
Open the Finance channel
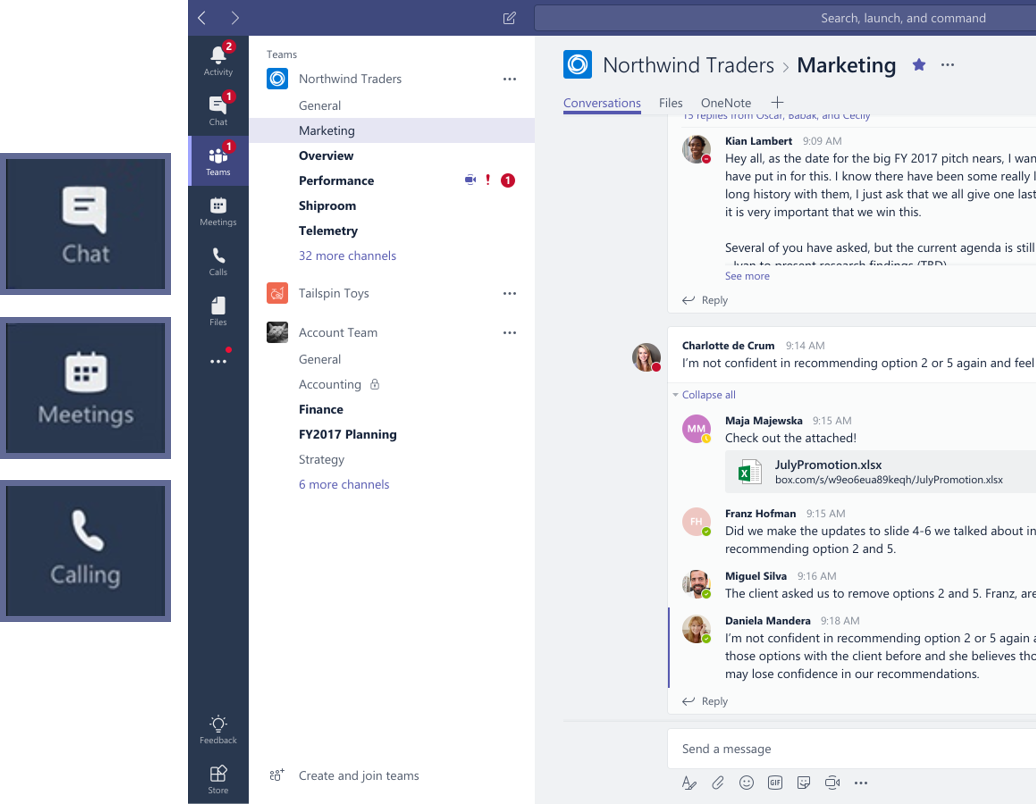tap(321, 410)
